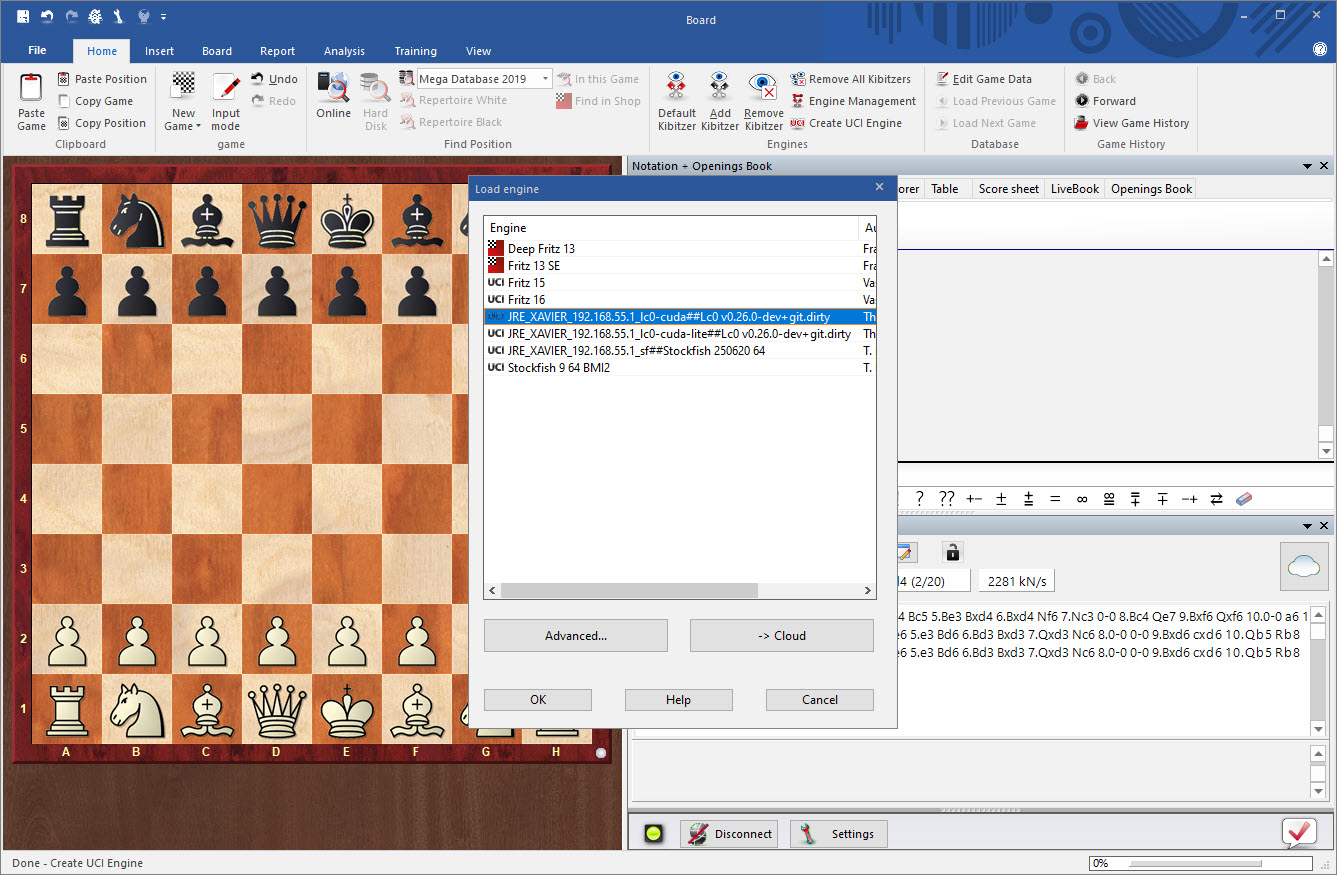This screenshot has height=875, width=1337.
Task: Open the Mega Database 2019 dropdown
Action: (x=546, y=79)
